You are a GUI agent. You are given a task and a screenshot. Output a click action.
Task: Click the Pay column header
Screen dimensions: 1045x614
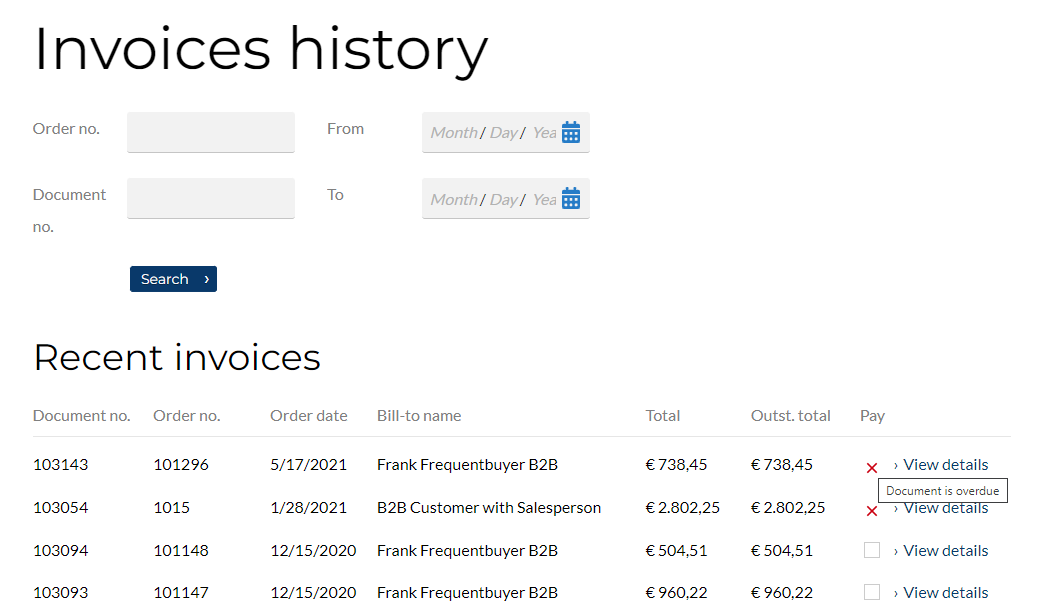pos(872,416)
